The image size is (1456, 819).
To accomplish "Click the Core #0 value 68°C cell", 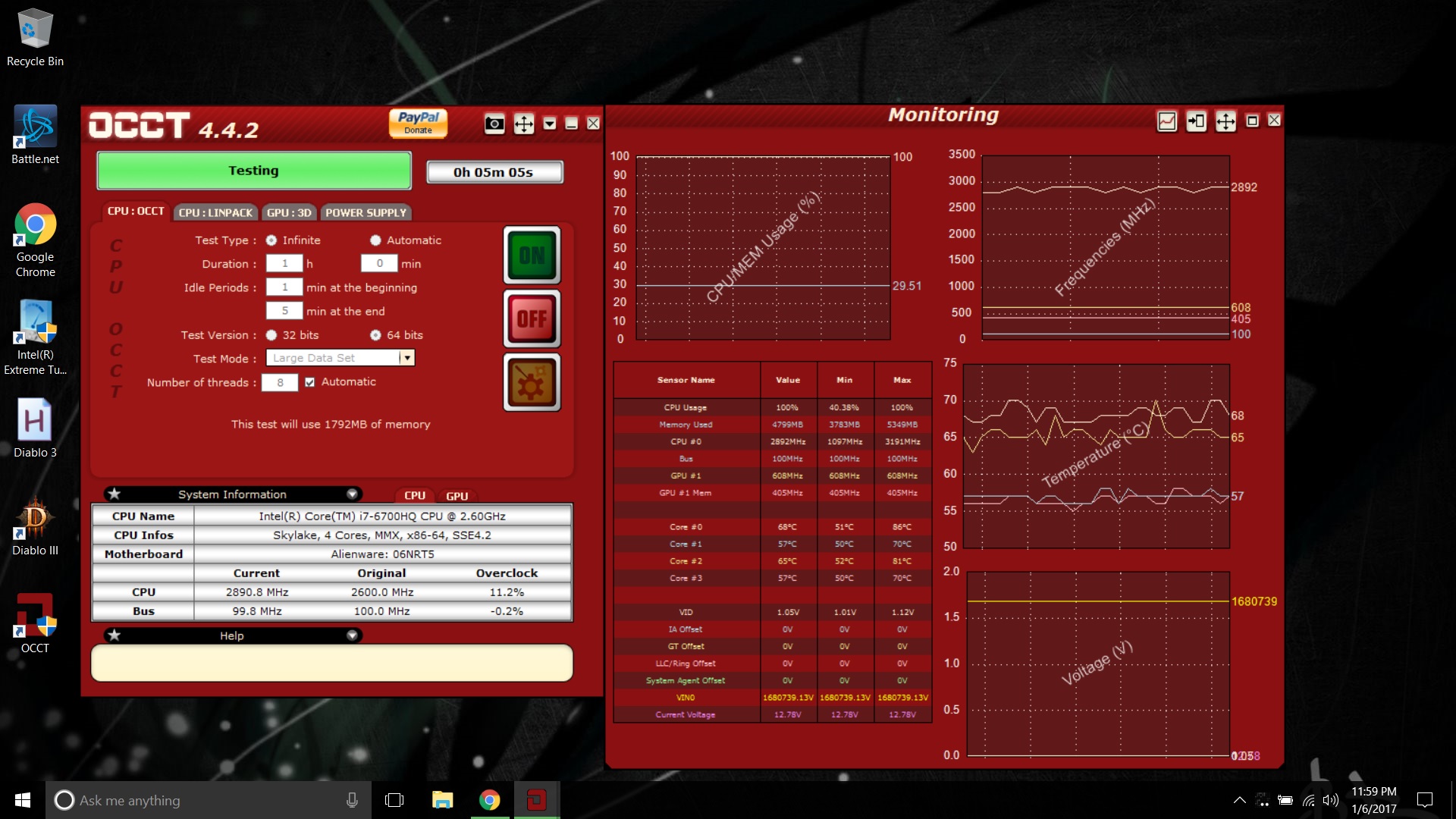I will [x=787, y=527].
